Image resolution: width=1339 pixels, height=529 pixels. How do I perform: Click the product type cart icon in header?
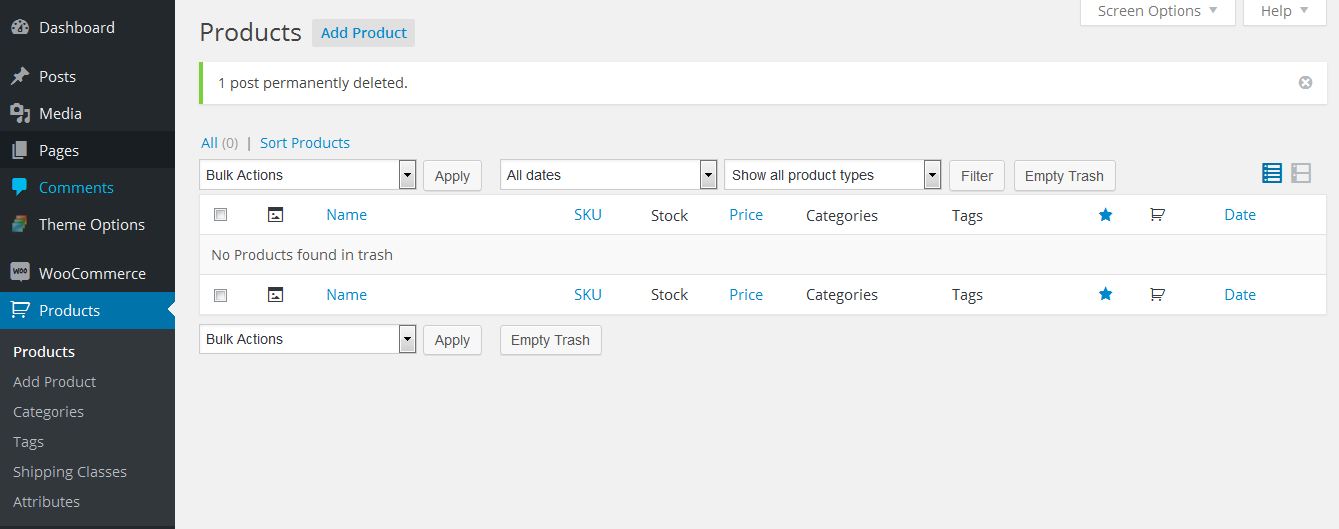tap(1157, 215)
